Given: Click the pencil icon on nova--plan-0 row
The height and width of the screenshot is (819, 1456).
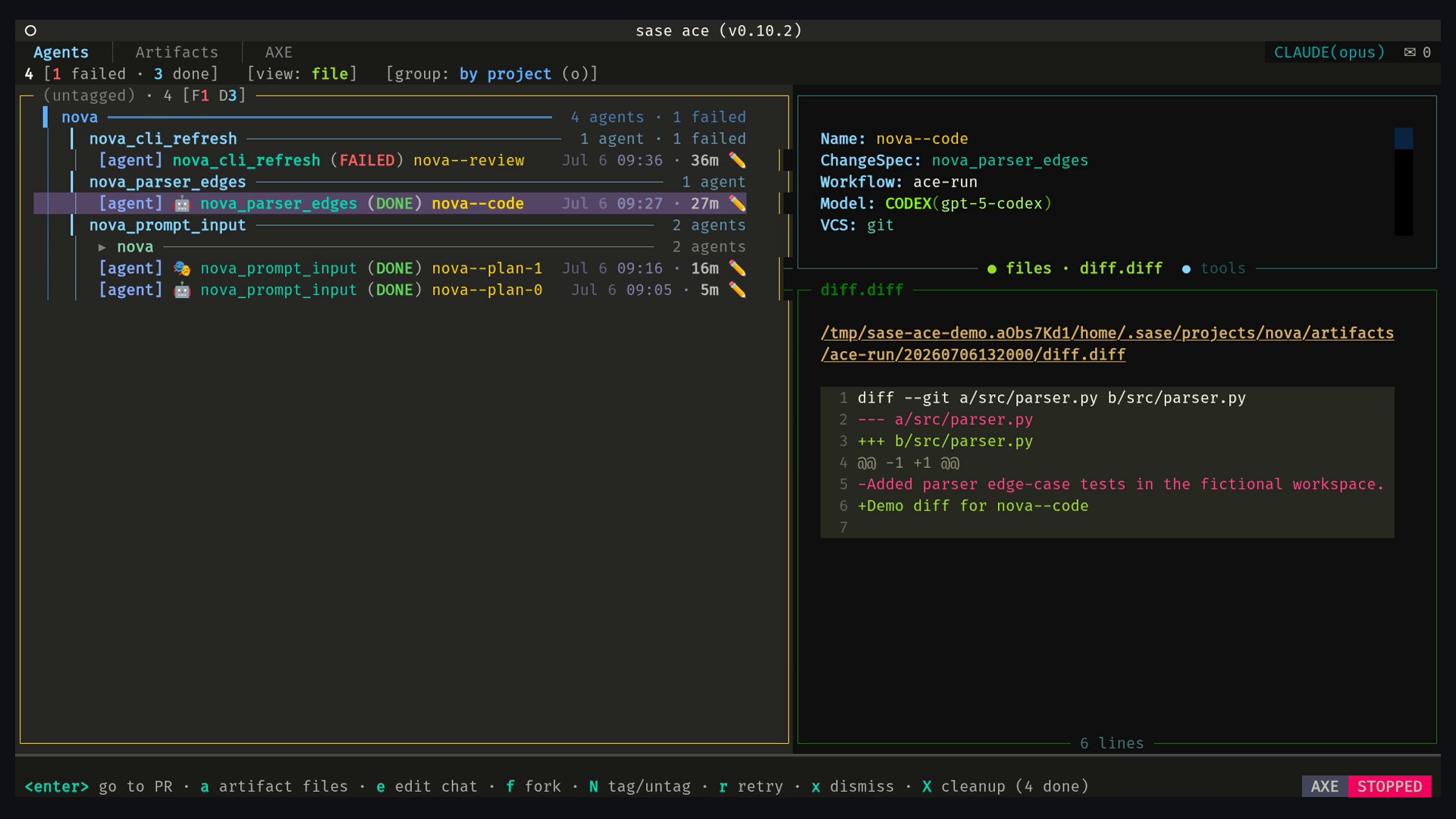Looking at the screenshot, I should tap(737, 290).
